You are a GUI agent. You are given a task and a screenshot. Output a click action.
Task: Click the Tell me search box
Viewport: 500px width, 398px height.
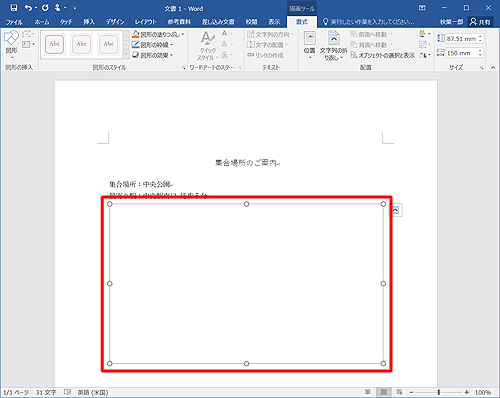[369, 22]
